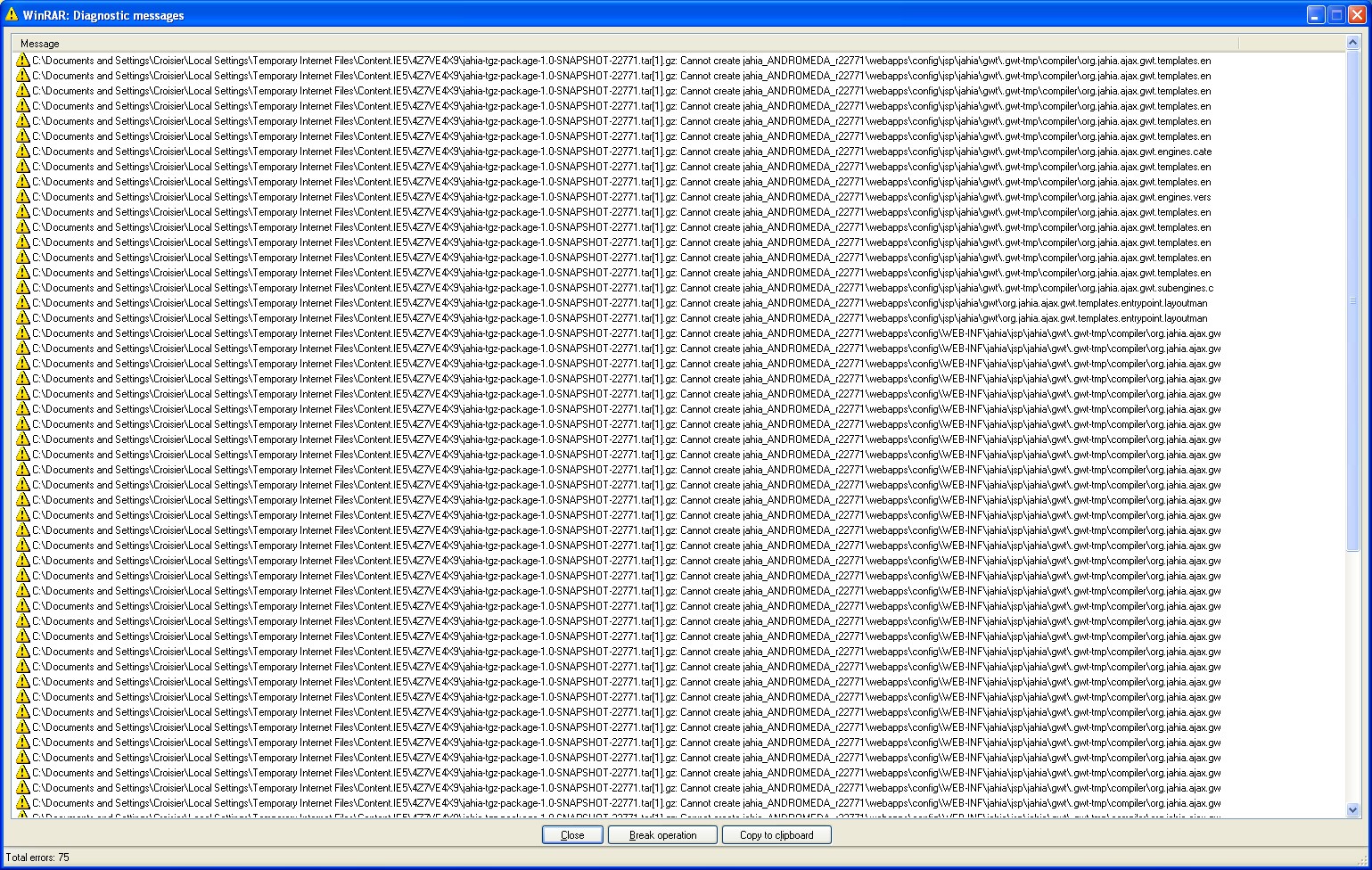Click warning icon of the engines.vers row
This screenshot has width=1372, height=870.
[23, 197]
